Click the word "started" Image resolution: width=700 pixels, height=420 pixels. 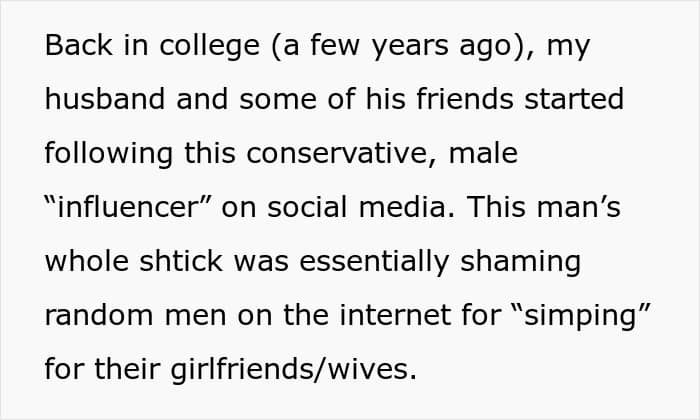pos(574,99)
